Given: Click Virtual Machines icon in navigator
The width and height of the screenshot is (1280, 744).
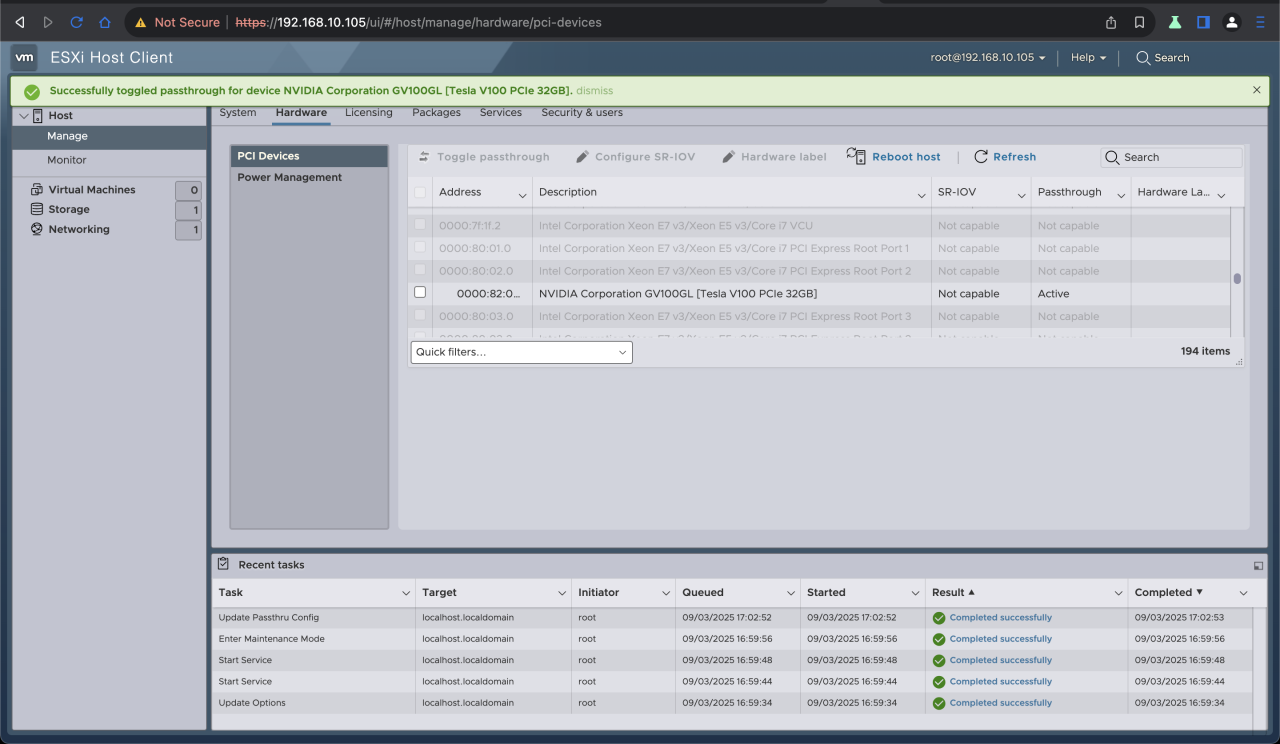Looking at the screenshot, I should pyautogui.click(x=37, y=189).
